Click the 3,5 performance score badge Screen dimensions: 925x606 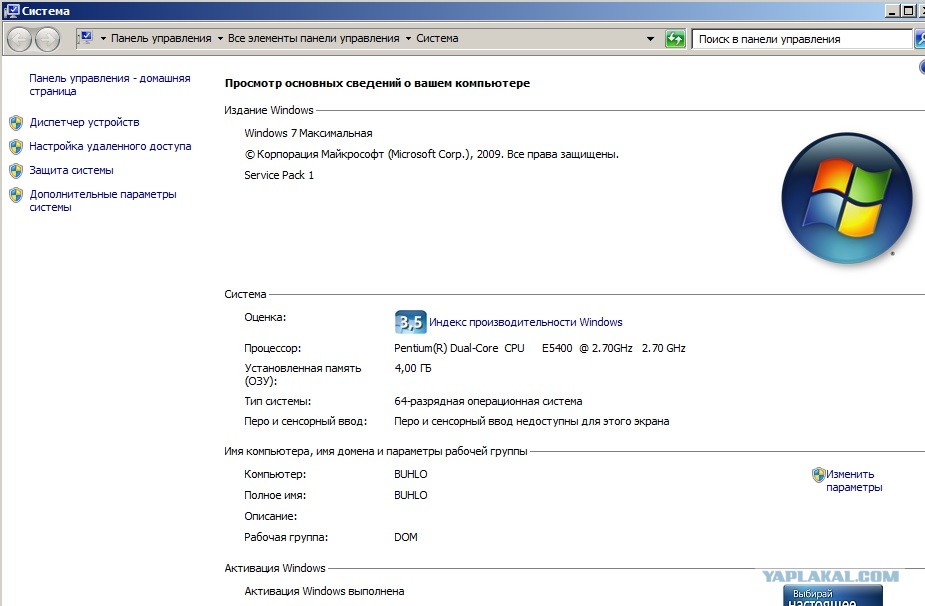coord(410,322)
